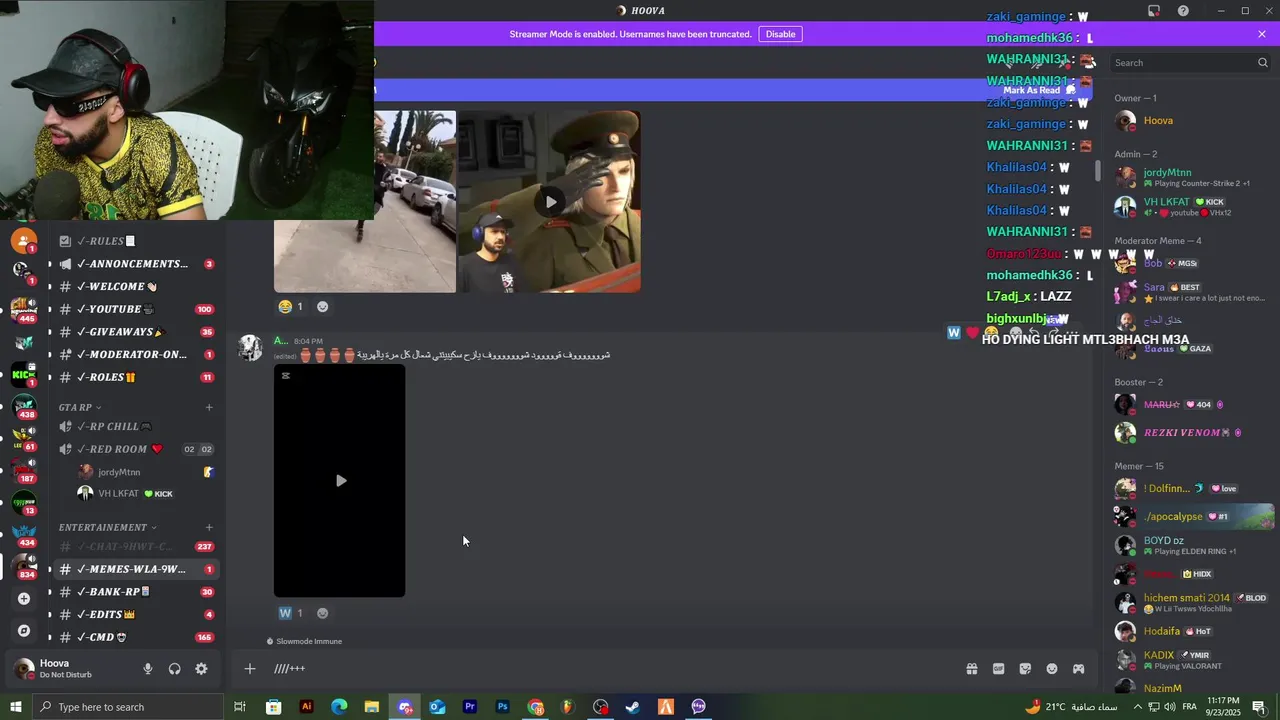Toggle the W reaction under the black video
1280x720 pixels.
point(291,613)
